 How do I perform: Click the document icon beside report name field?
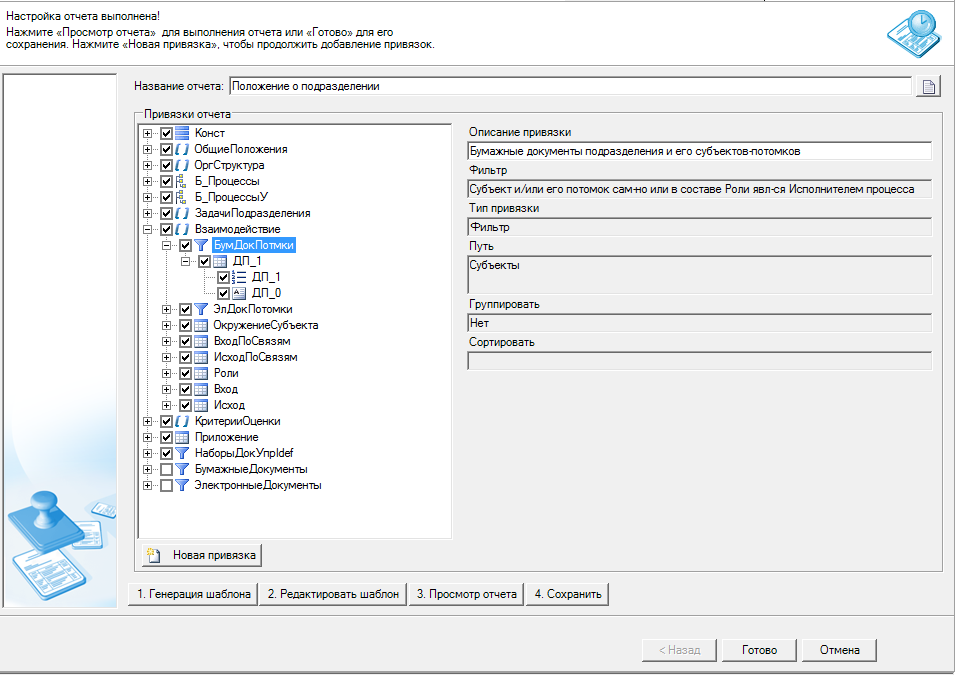coord(928,87)
